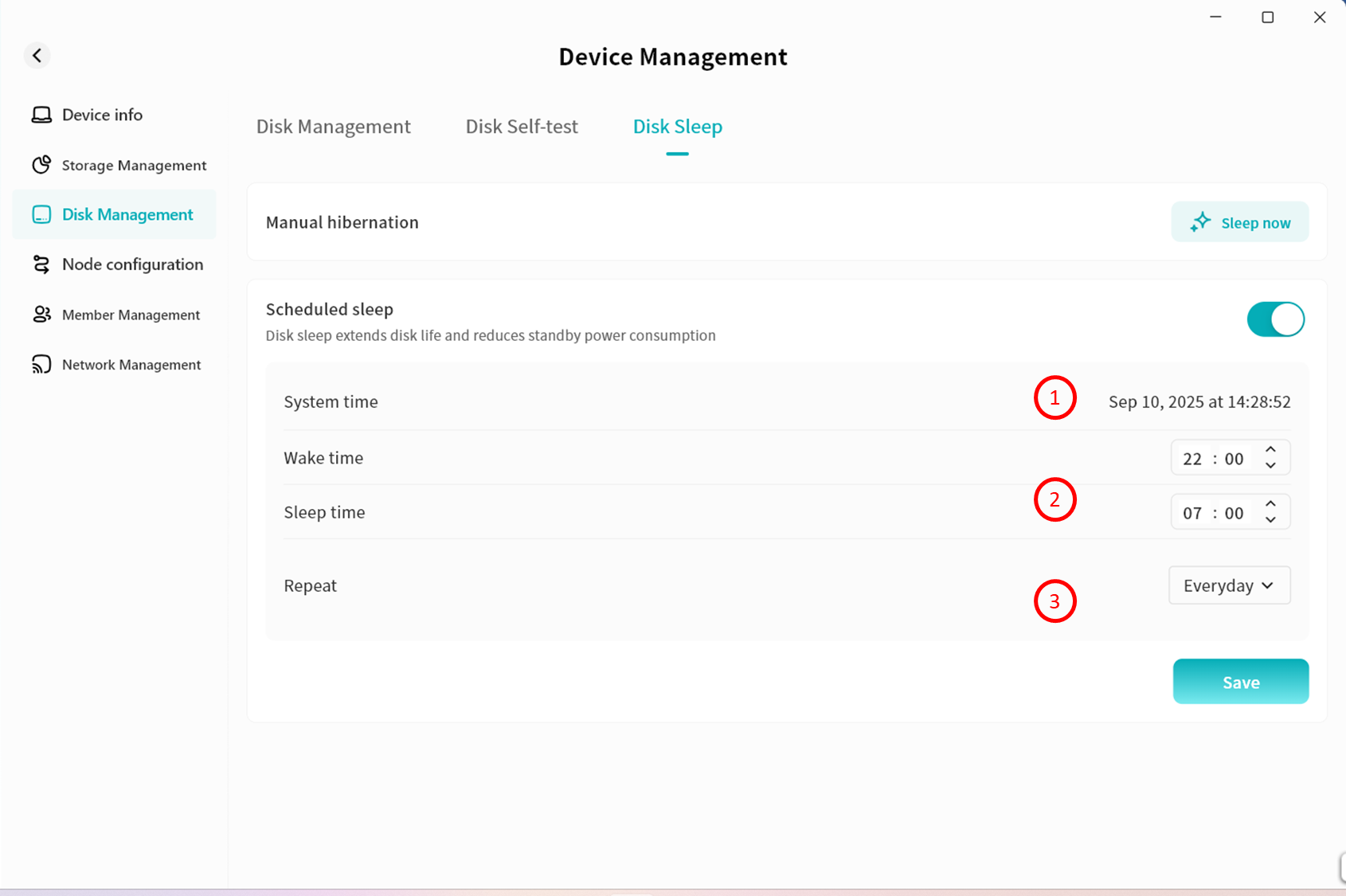Select the Disk Management sidebar icon
Image resolution: width=1346 pixels, height=896 pixels.
pos(41,214)
